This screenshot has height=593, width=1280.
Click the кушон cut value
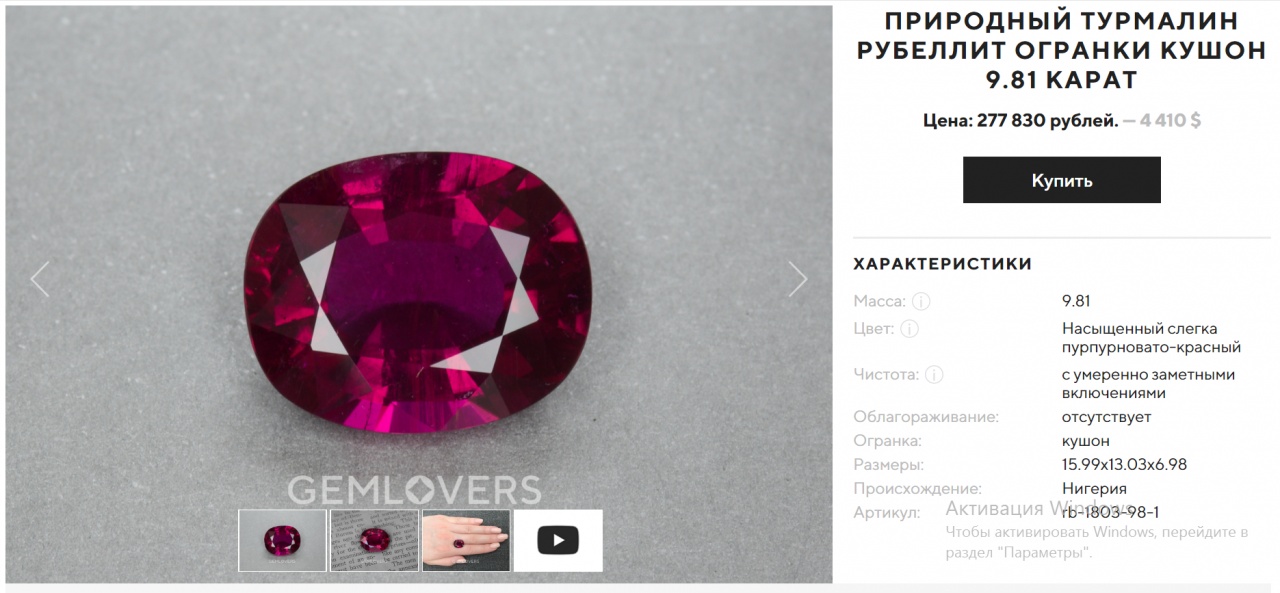pyautogui.click(x=1086, y=441)
